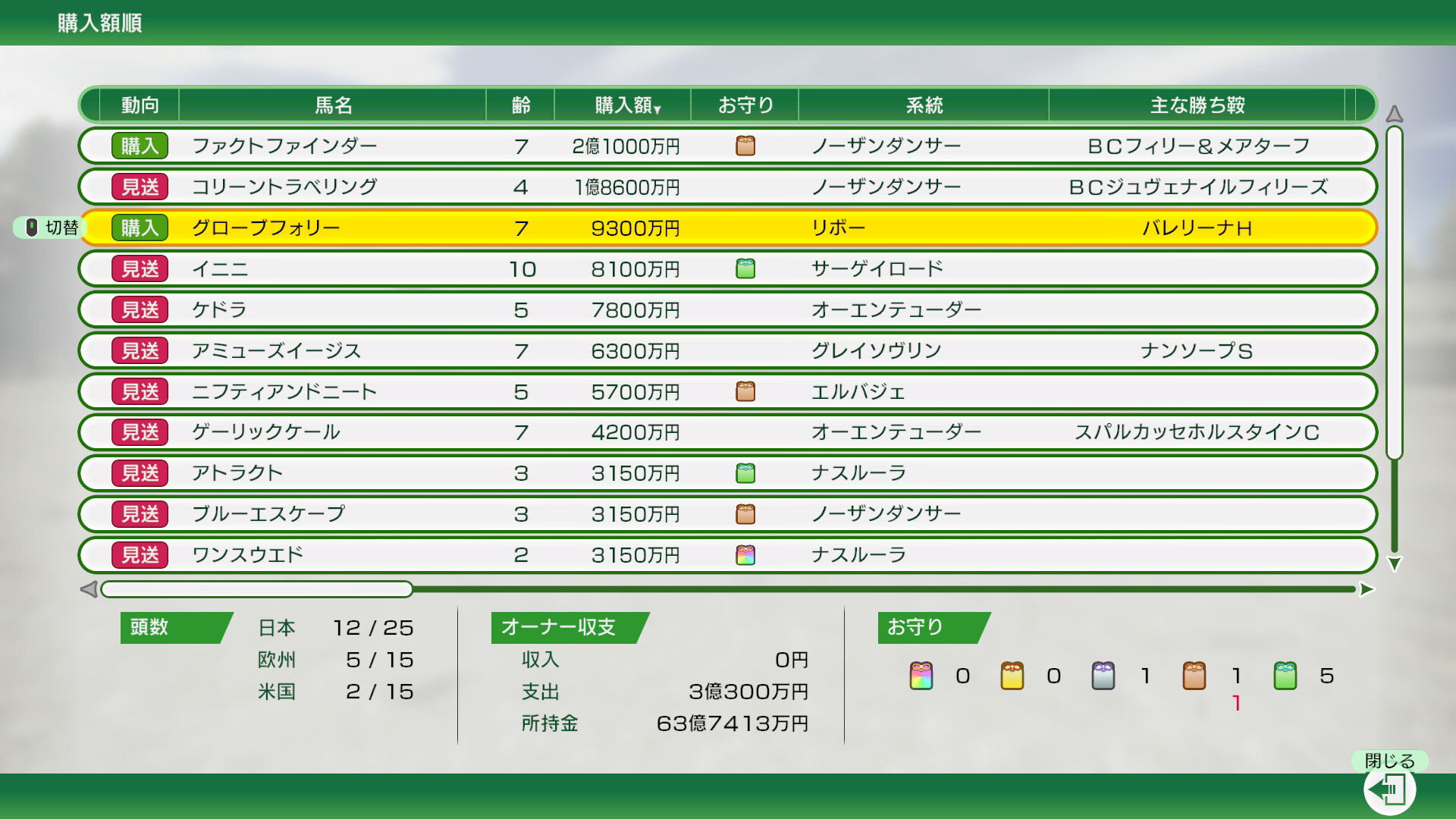This screenshot has height=819, width=1456.
Task: Toggle the 見送 status for コリーントラベリング
Action: [x=140, y=187]
